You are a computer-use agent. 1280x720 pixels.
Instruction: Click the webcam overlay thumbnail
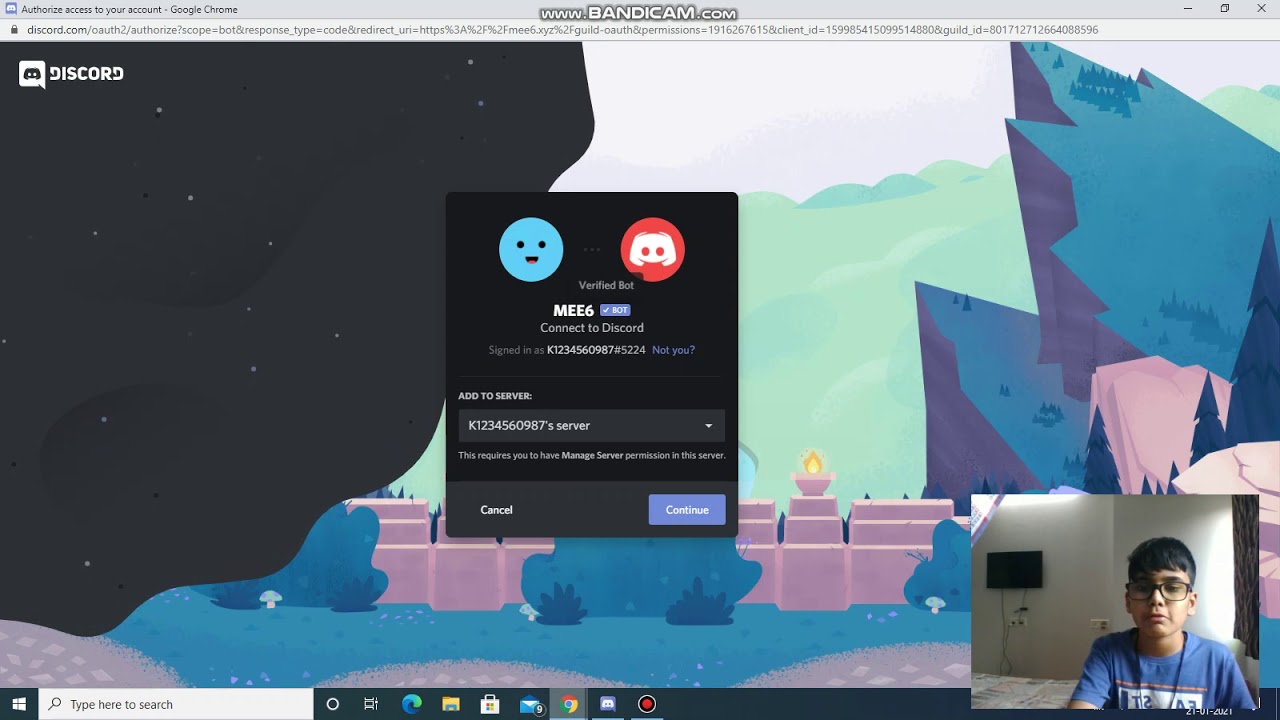click(x=1115, y=601)
